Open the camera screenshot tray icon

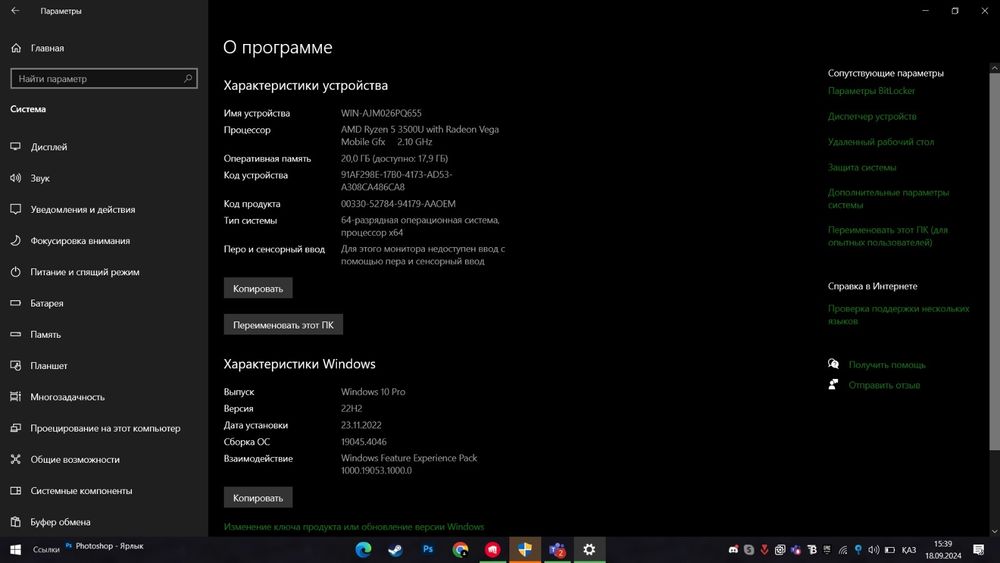(x=780, y=550)
